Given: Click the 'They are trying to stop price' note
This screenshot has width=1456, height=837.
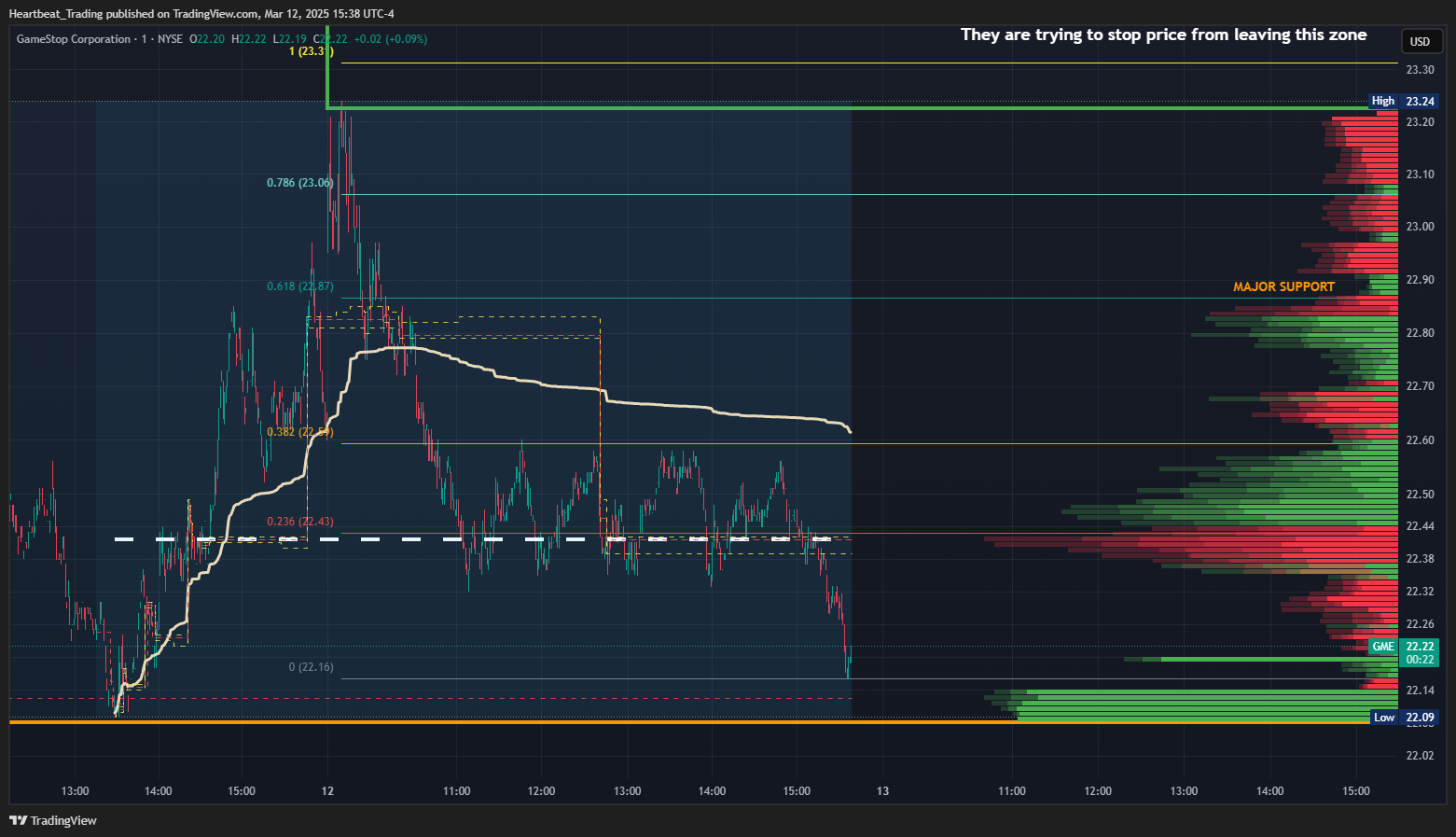Looking at the screenshot, I should click(x=1163, y=35).
